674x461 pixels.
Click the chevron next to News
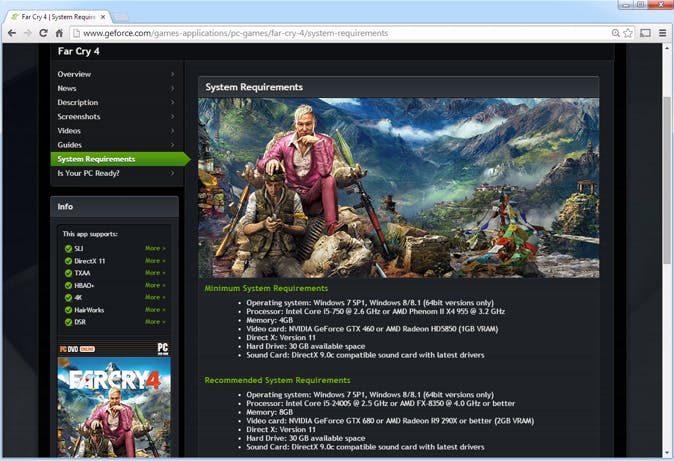(x=172, y=88)
